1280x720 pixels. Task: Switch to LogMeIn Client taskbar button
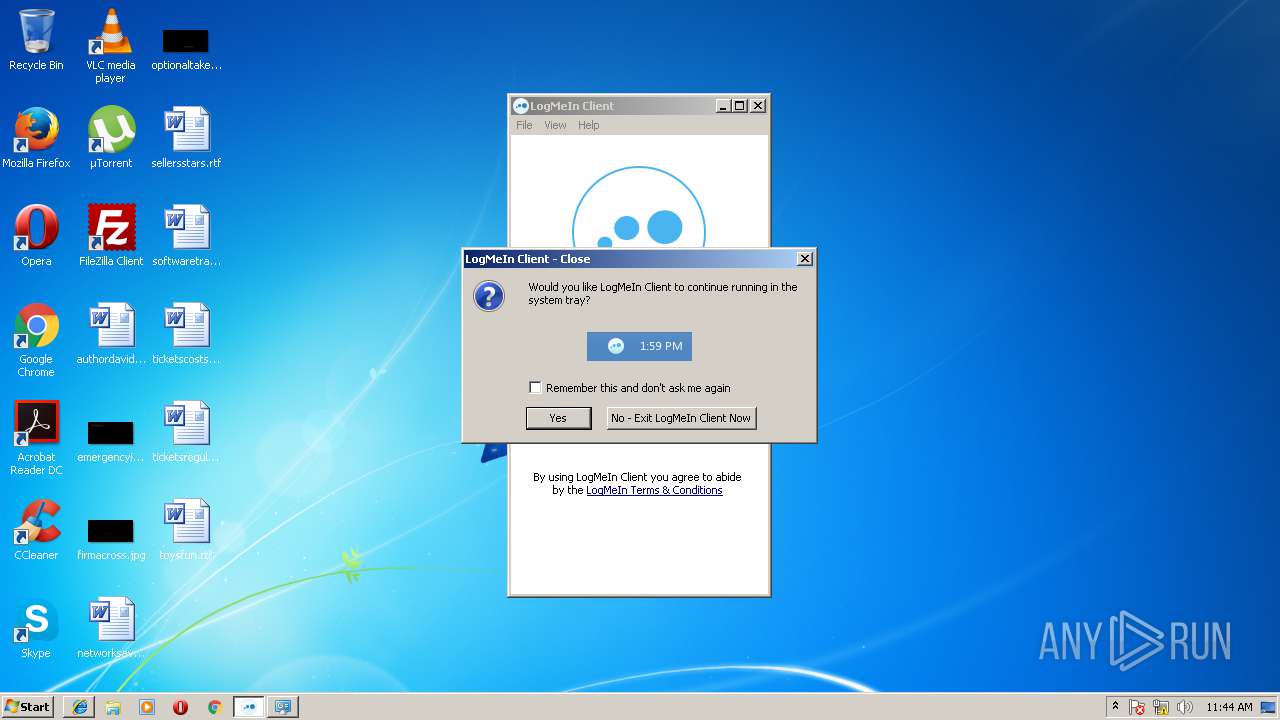coord(249,707)
